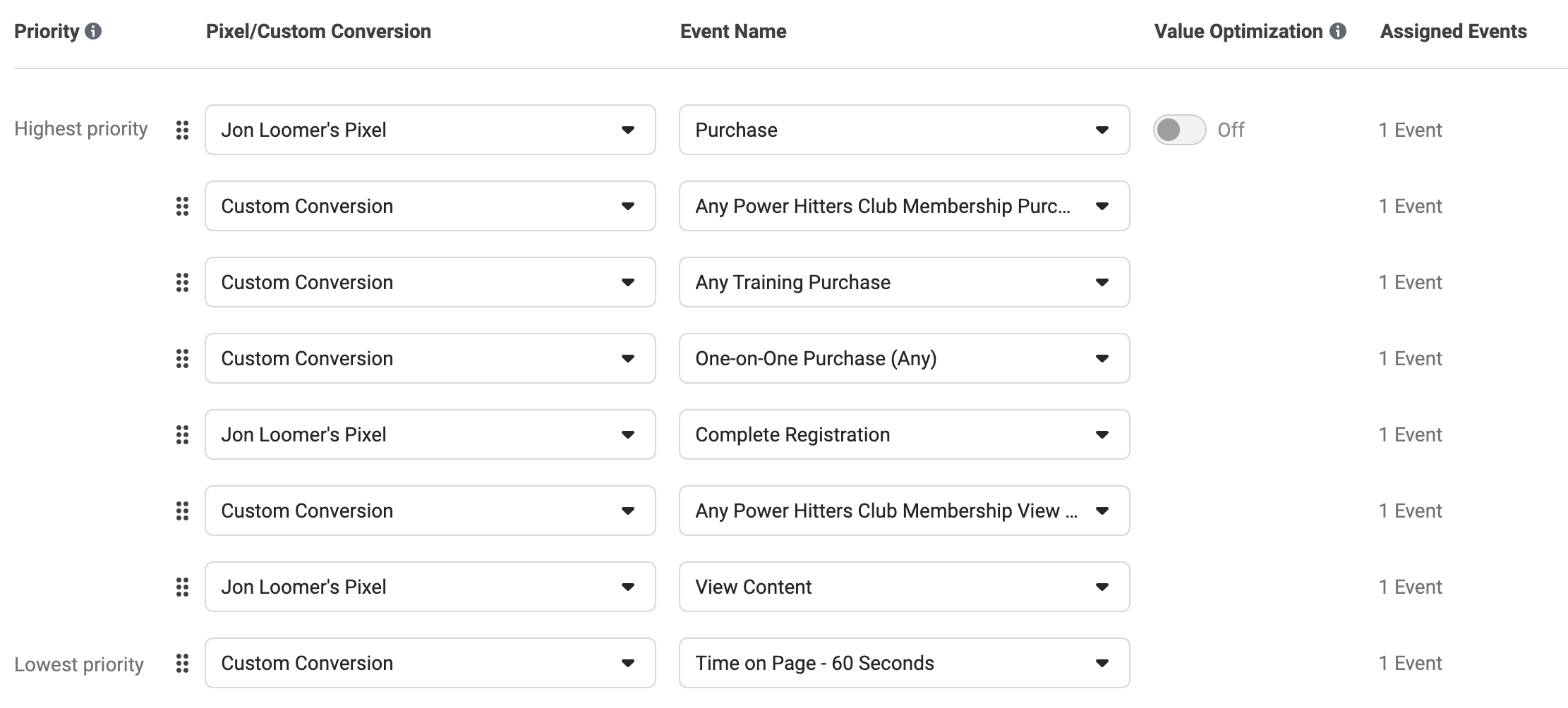
Task: Grab the drag handle for the Purchase row
Action: pos(182,130)
